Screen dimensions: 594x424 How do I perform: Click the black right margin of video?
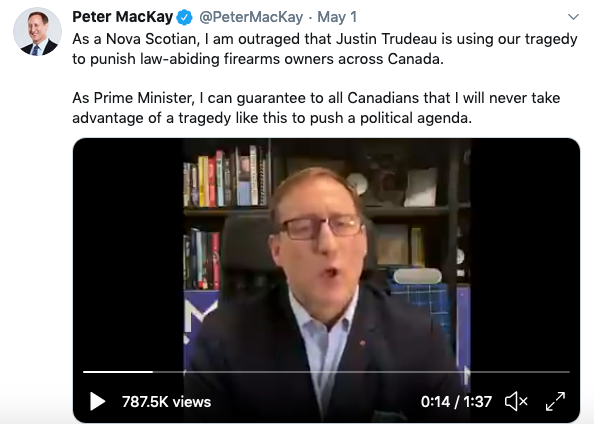[x=525, y=250]
